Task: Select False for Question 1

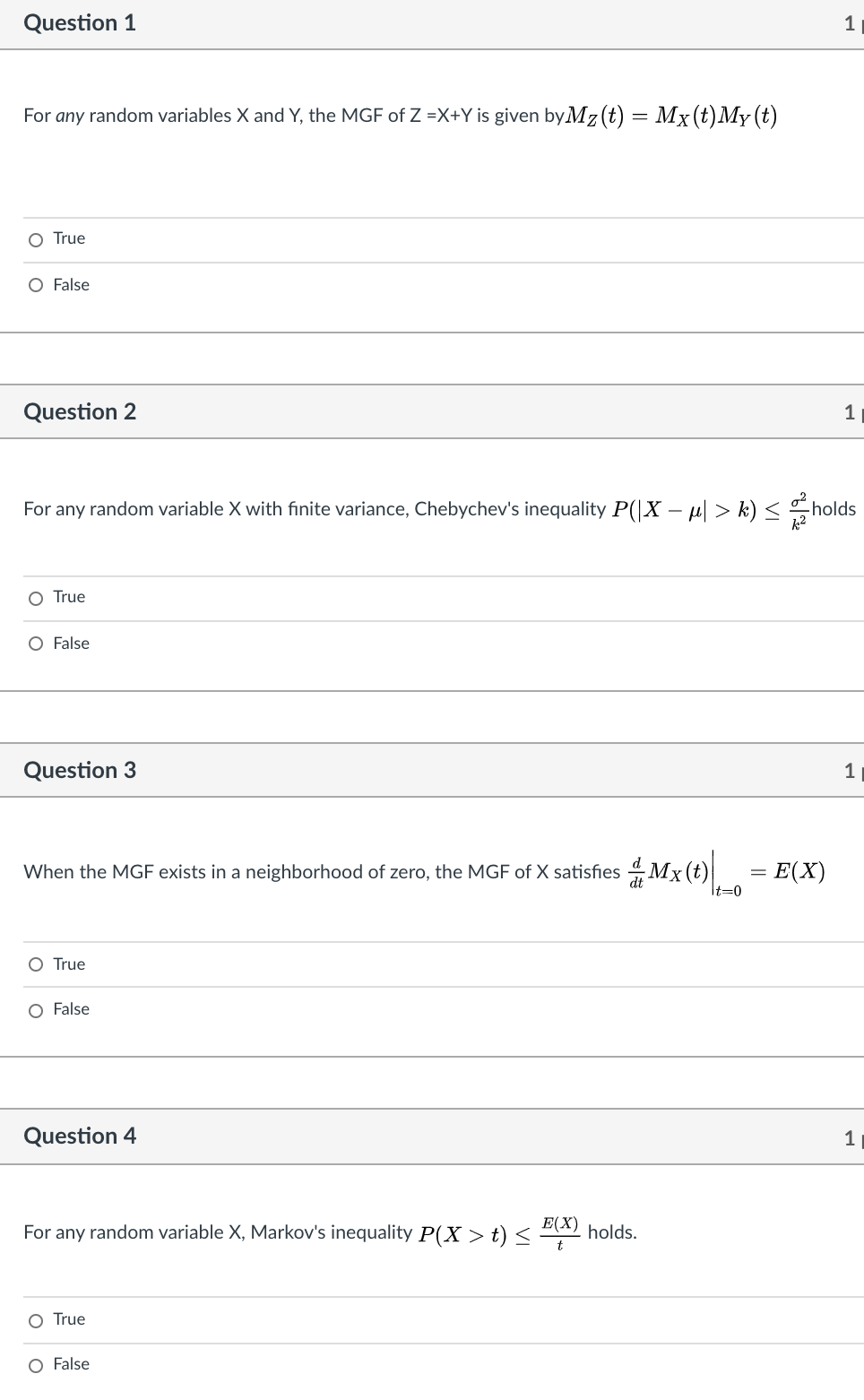Action: 36,285
